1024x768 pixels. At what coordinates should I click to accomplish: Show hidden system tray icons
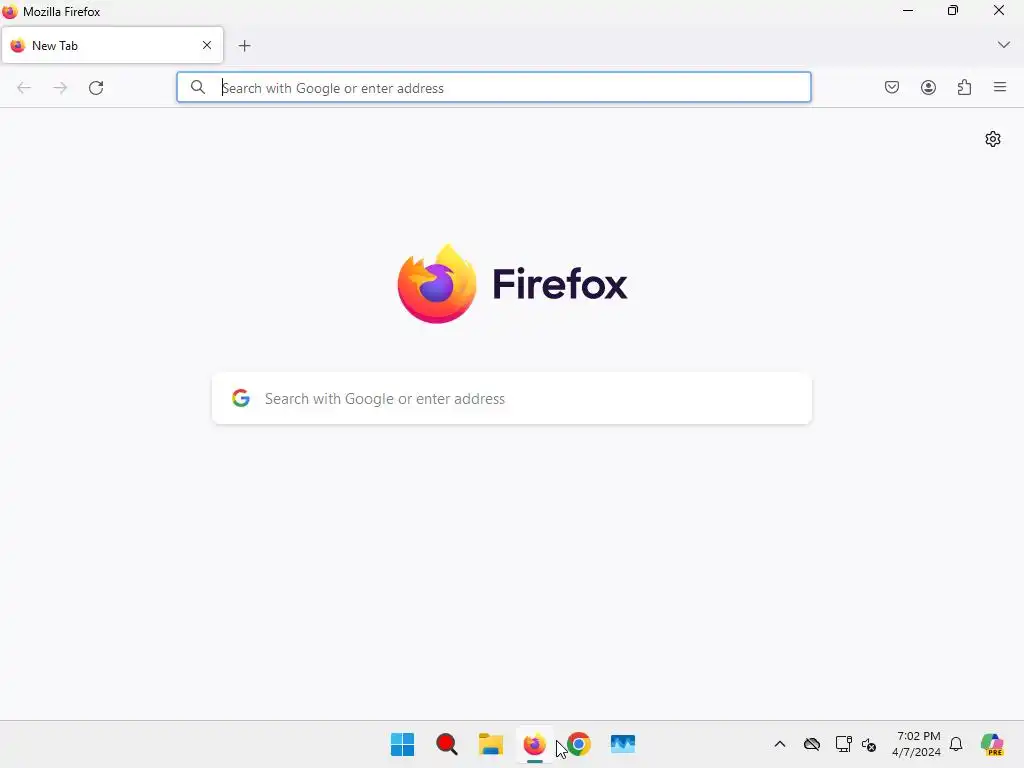(x=780, y=744)
